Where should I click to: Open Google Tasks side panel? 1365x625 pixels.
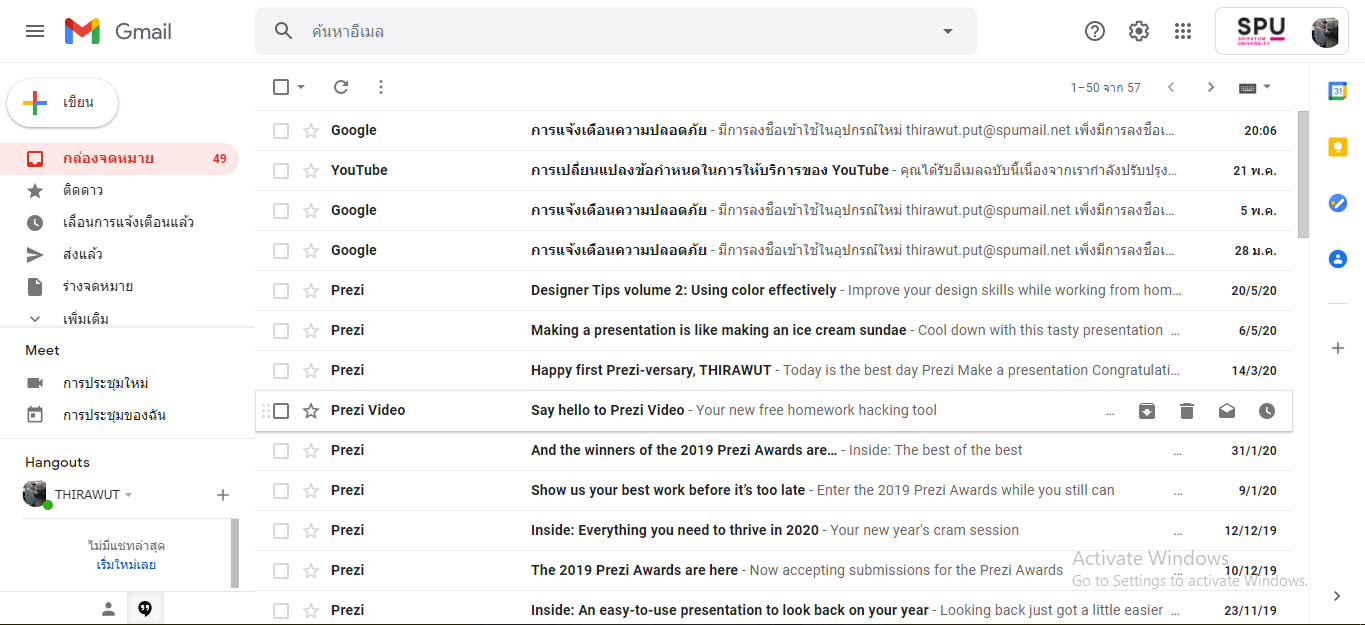point(1338,203)
